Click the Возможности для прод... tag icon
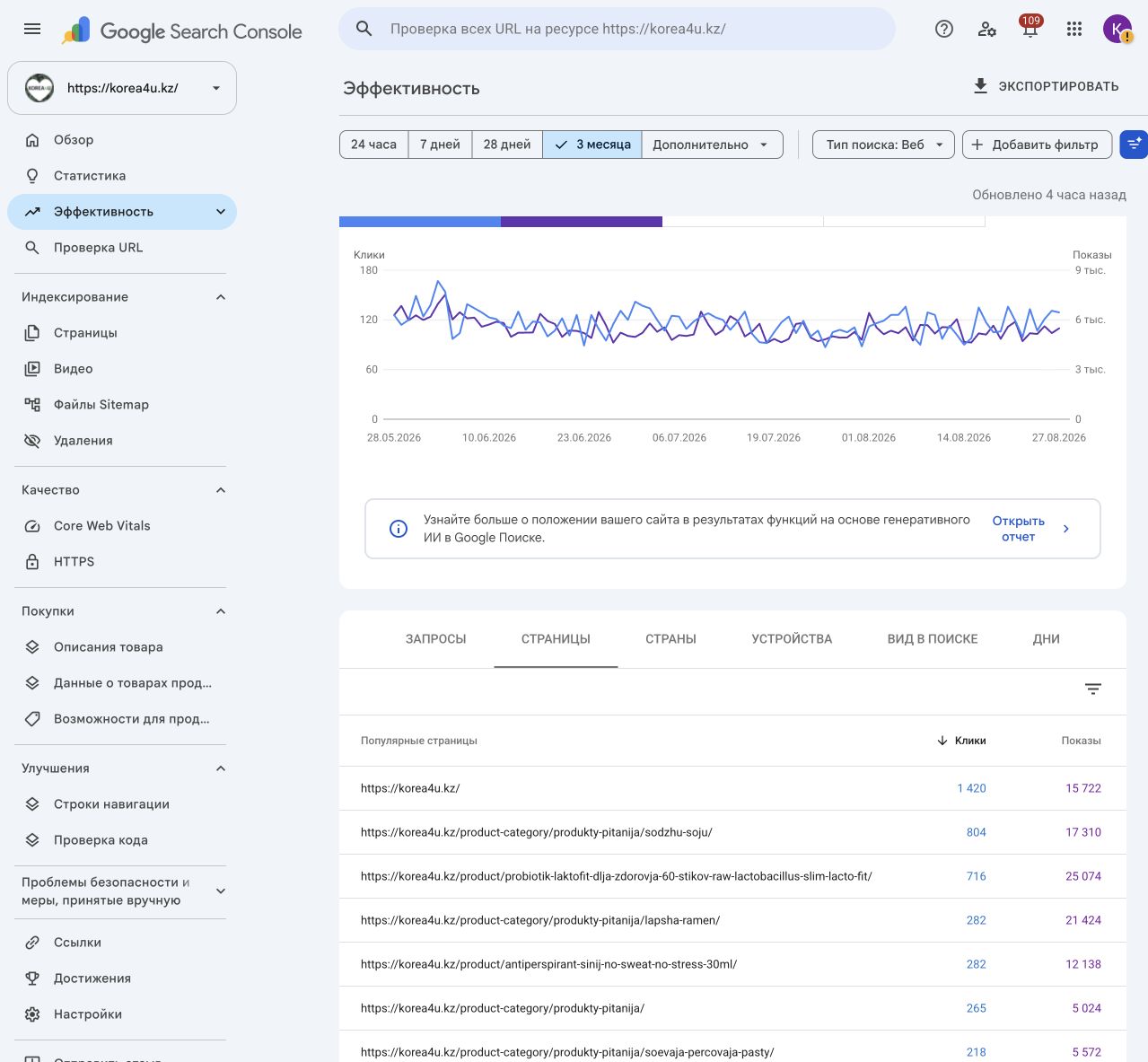Screen dimensions: 1148x1062 (32, 719)
